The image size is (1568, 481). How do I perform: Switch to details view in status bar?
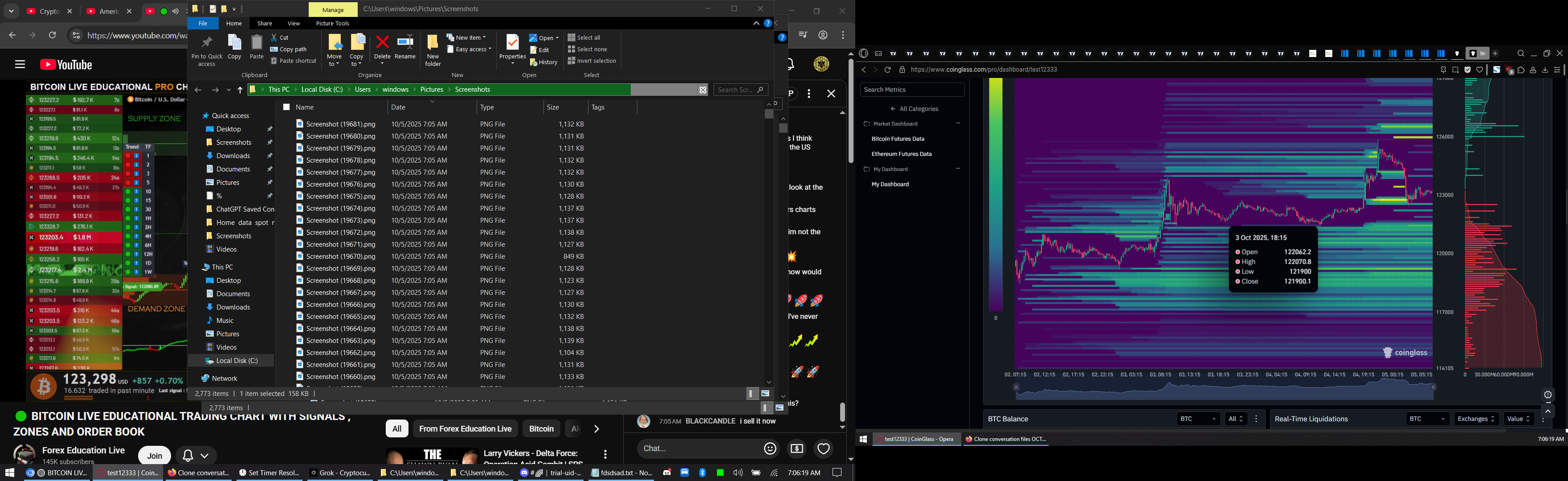coord(751,394)
